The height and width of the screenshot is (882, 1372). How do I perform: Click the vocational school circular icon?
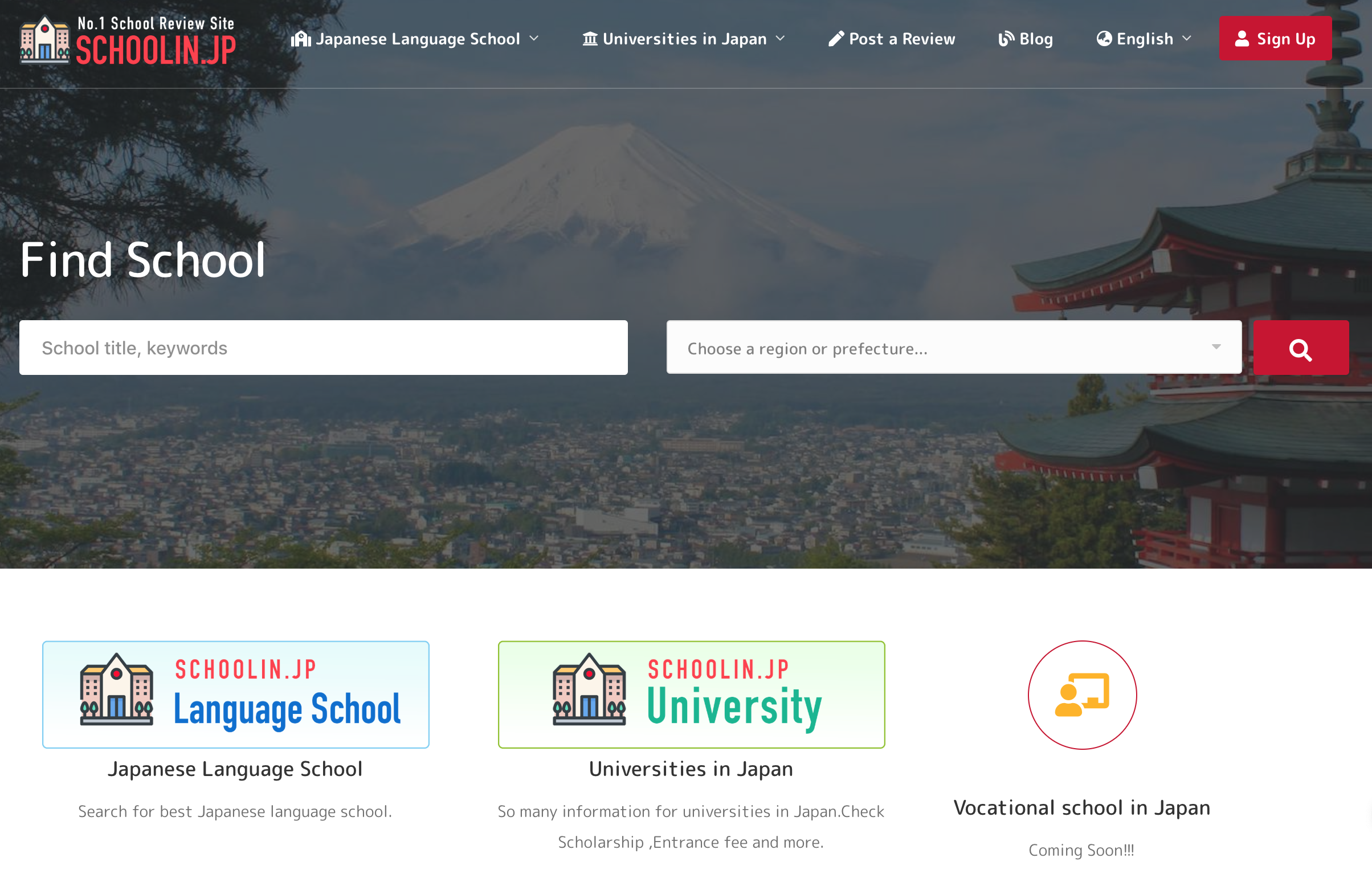click(1081, 695)
